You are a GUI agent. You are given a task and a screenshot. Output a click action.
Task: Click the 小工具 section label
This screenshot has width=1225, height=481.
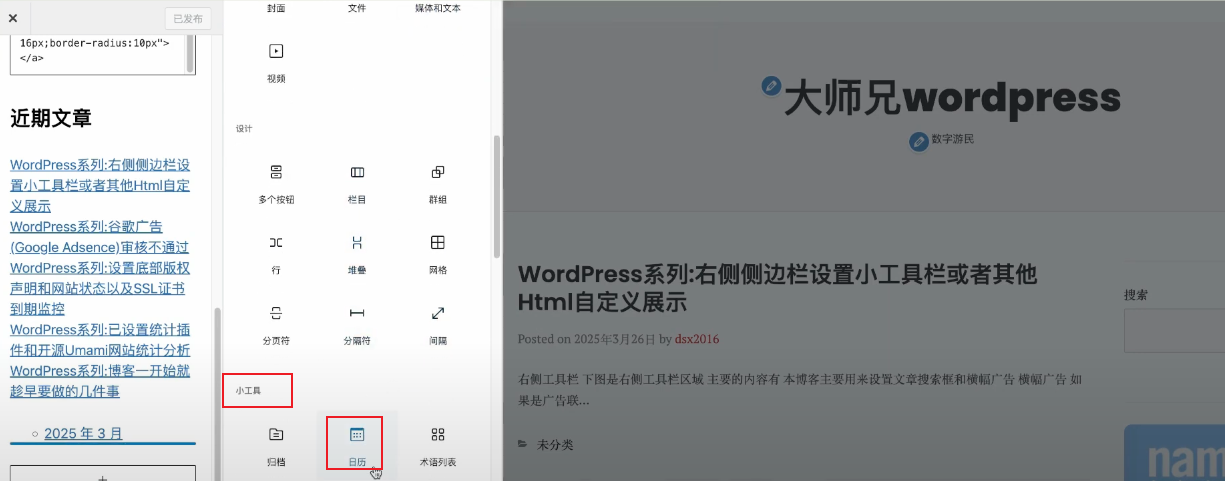coord(248,390)
